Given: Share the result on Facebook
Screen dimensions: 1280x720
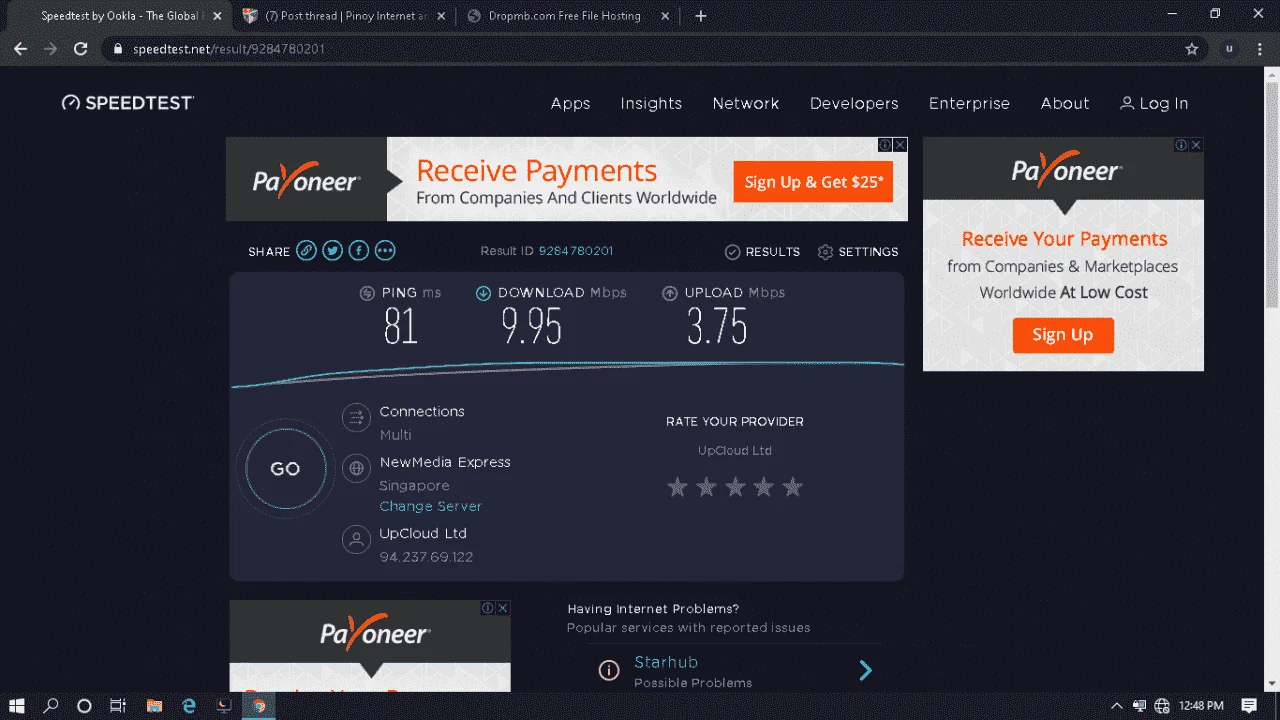Looking at the screenshot, I should pyautogui.click(x=358, y=251).
